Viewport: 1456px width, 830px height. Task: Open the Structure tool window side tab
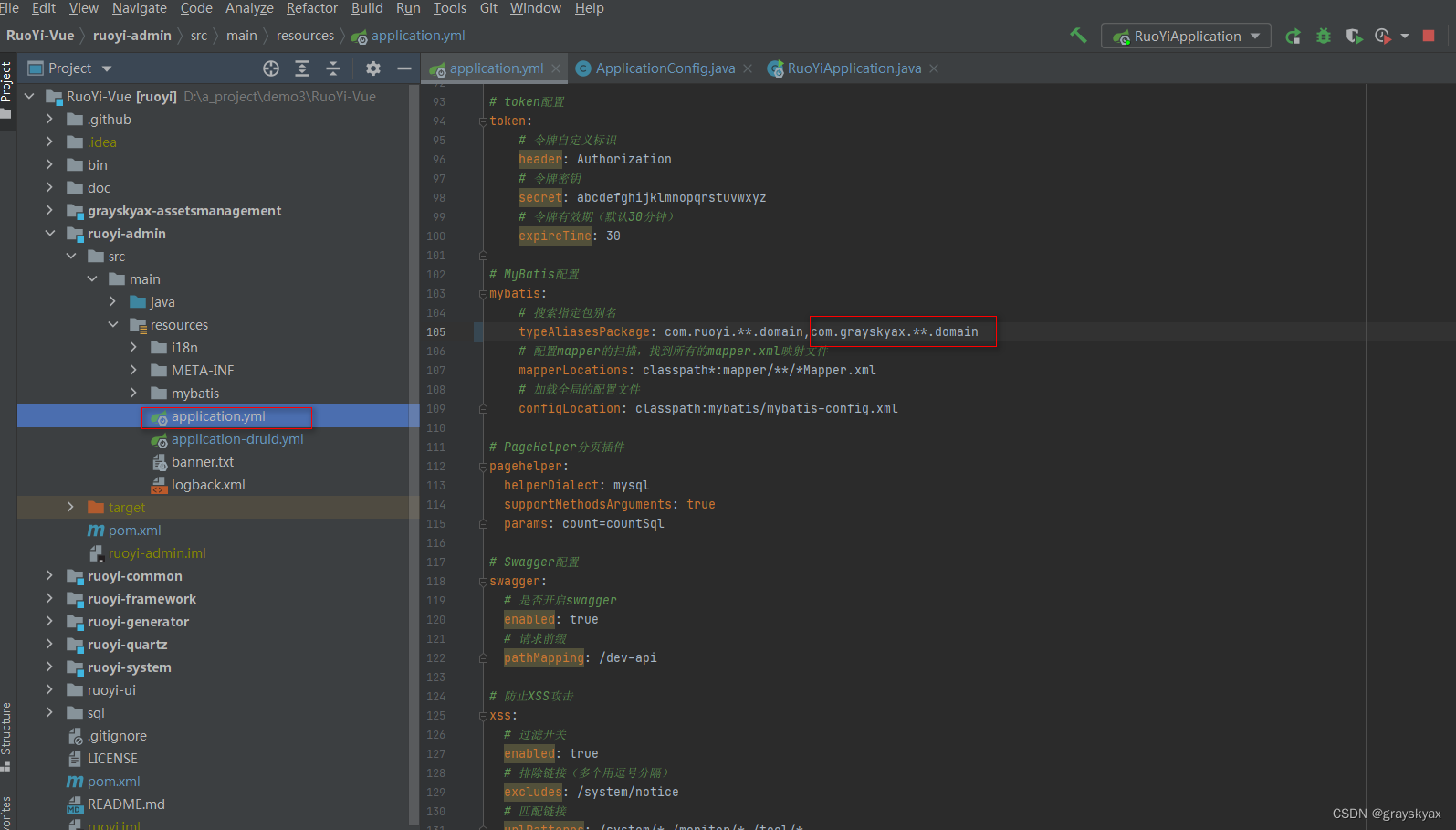[7, 736]
